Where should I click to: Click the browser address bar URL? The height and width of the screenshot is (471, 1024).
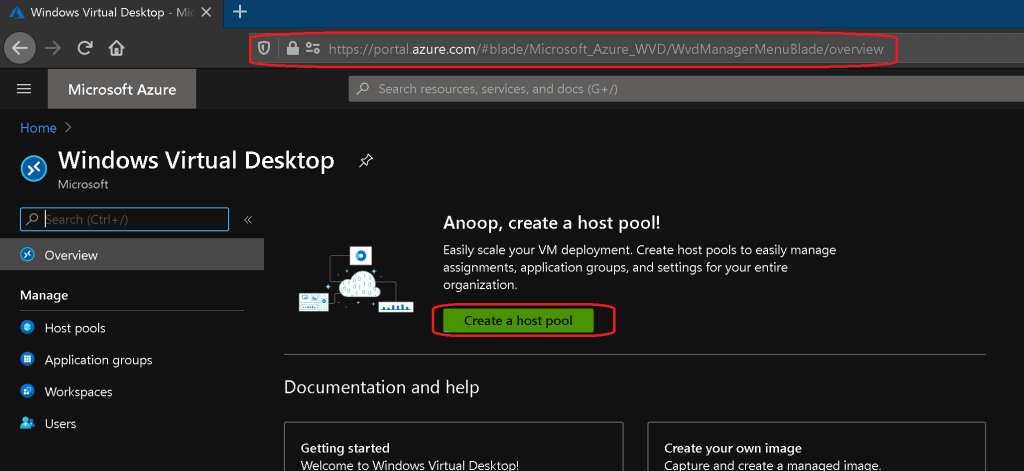605,49
